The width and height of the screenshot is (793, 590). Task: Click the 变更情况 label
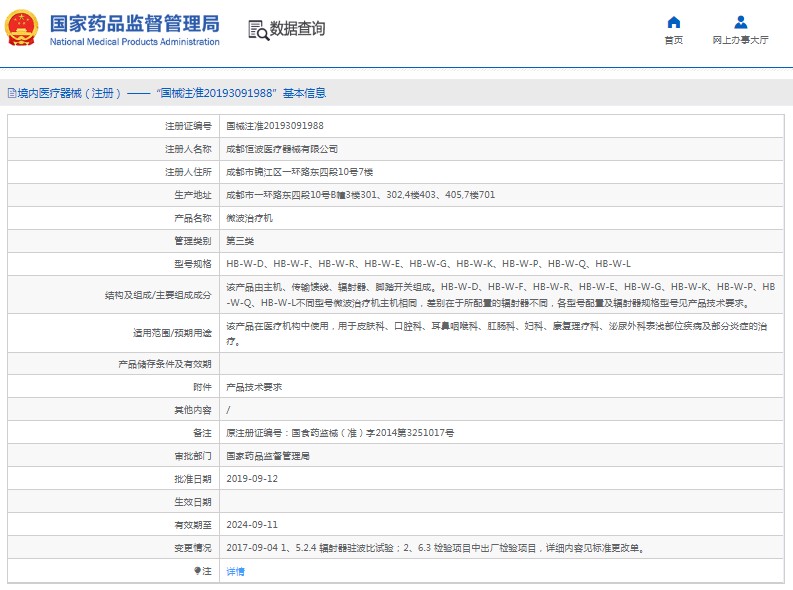pyautogui.click(x=193, y=548)
